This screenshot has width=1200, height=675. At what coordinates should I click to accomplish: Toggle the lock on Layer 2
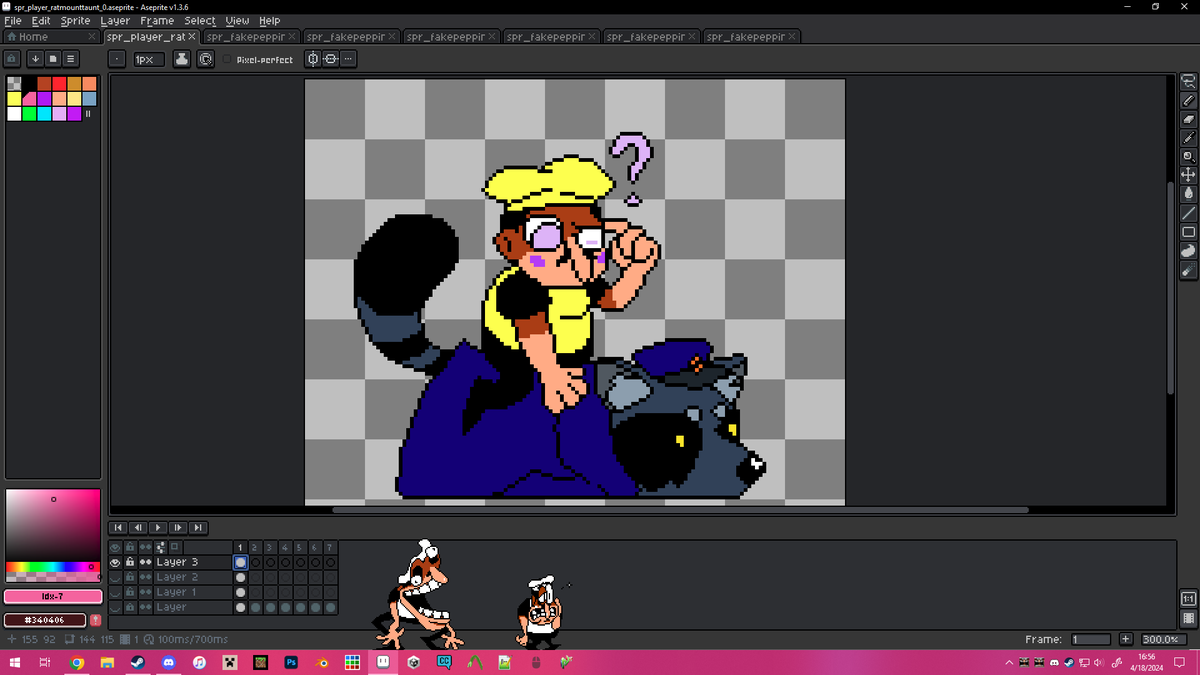tap(130, 577)
